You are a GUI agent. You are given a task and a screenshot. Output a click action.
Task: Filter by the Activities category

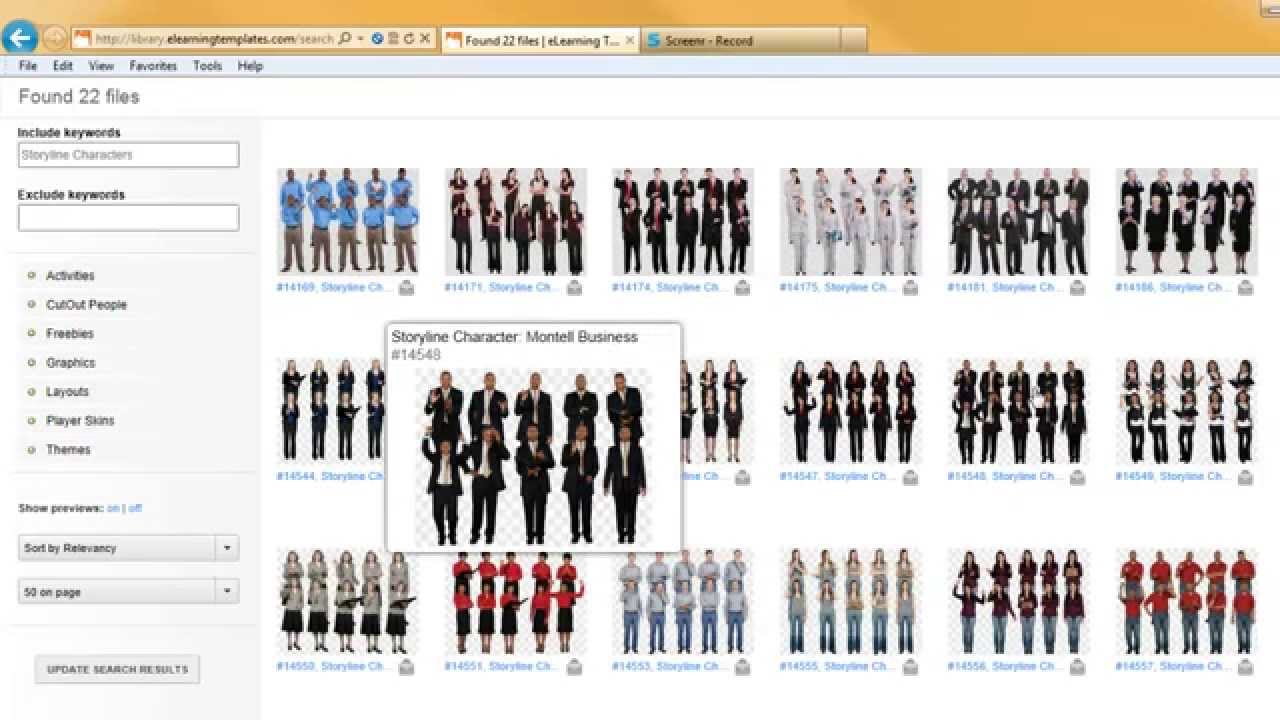[x=70, y=275]
